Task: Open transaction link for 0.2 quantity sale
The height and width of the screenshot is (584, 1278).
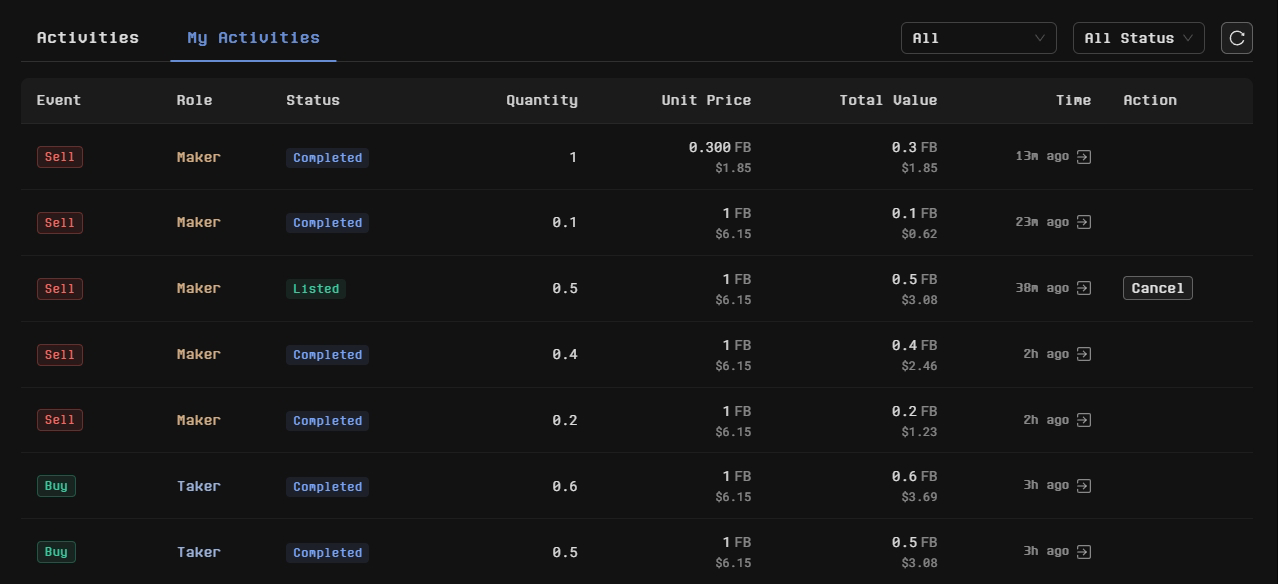Action: tap(1084, 420)
